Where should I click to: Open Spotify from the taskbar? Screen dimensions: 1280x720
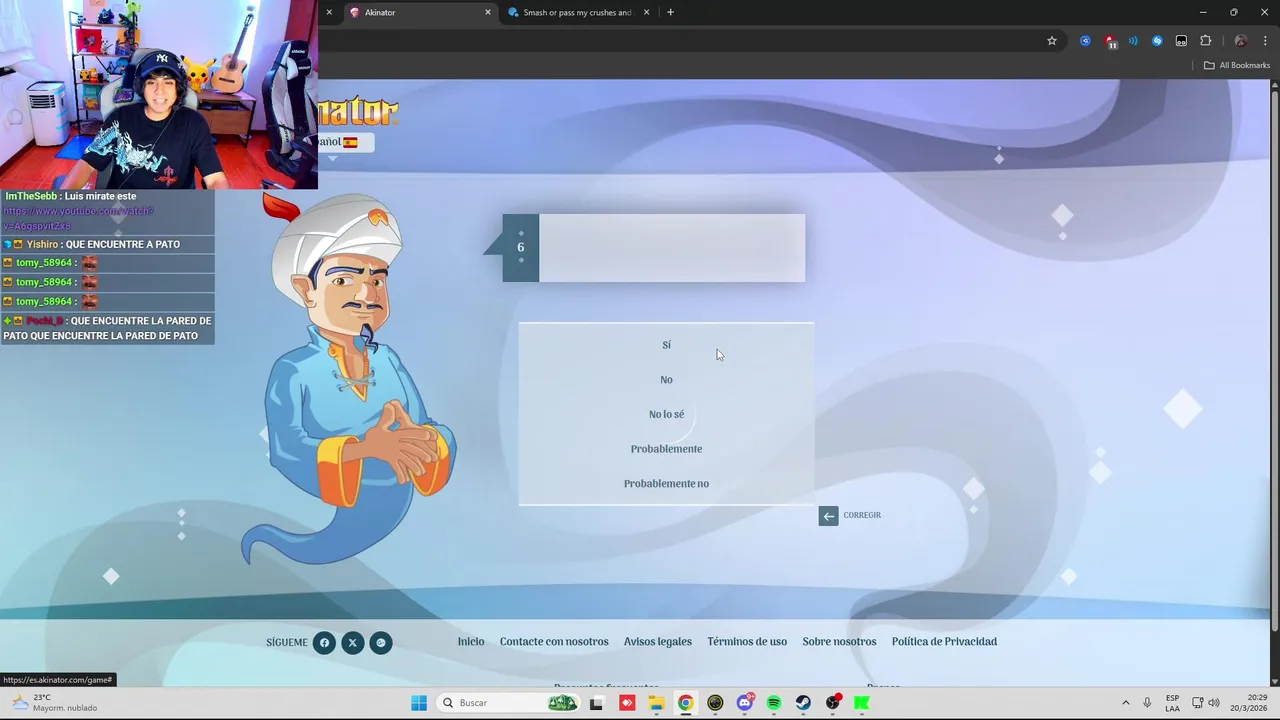click(x=774, y=703)
